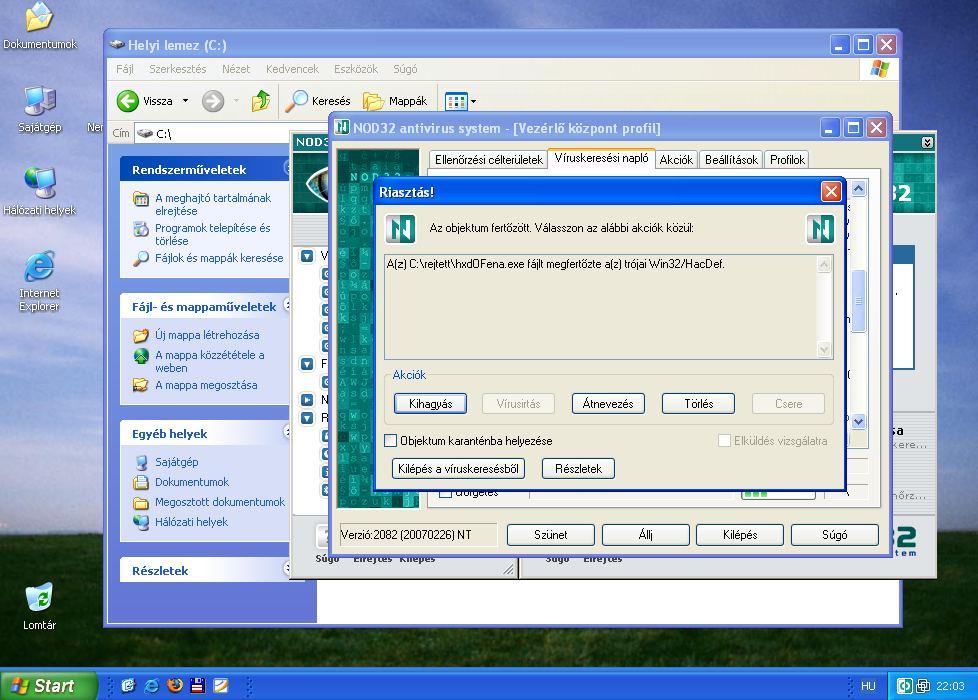The image size is (978, 700).
Task: Click A mappa közzététele a weben
Action: (x=210, y=361)
